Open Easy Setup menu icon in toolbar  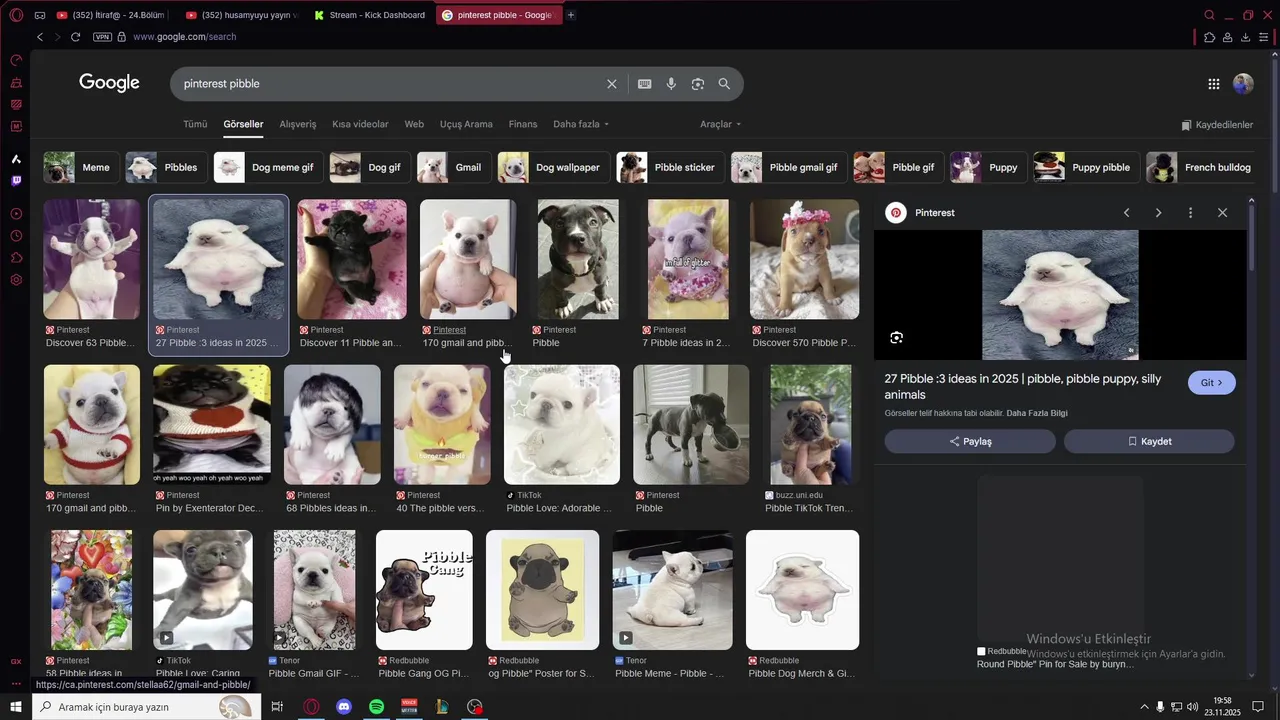point(1264,37)
